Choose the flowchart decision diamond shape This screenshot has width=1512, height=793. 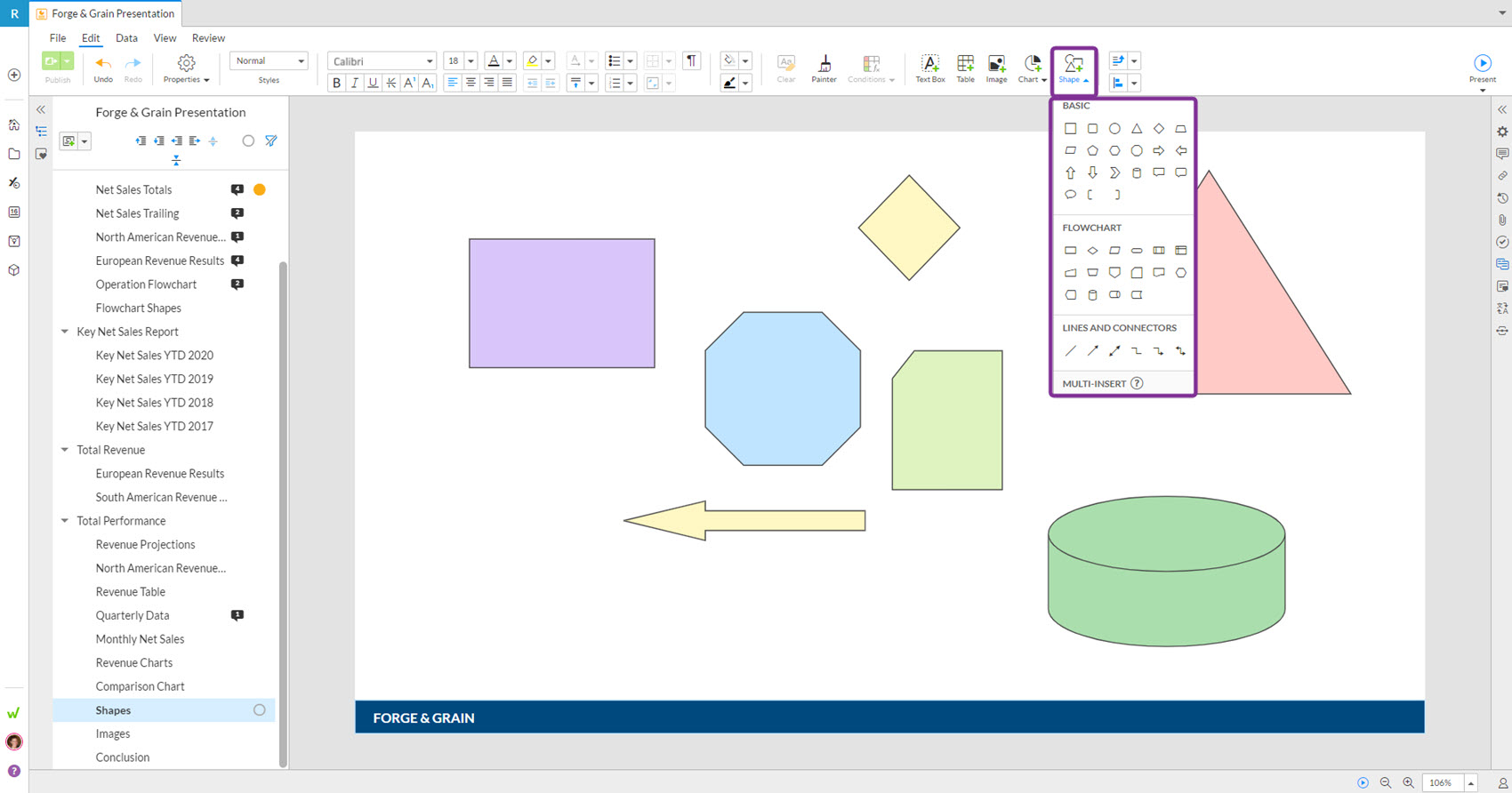tap(1092, 251)
